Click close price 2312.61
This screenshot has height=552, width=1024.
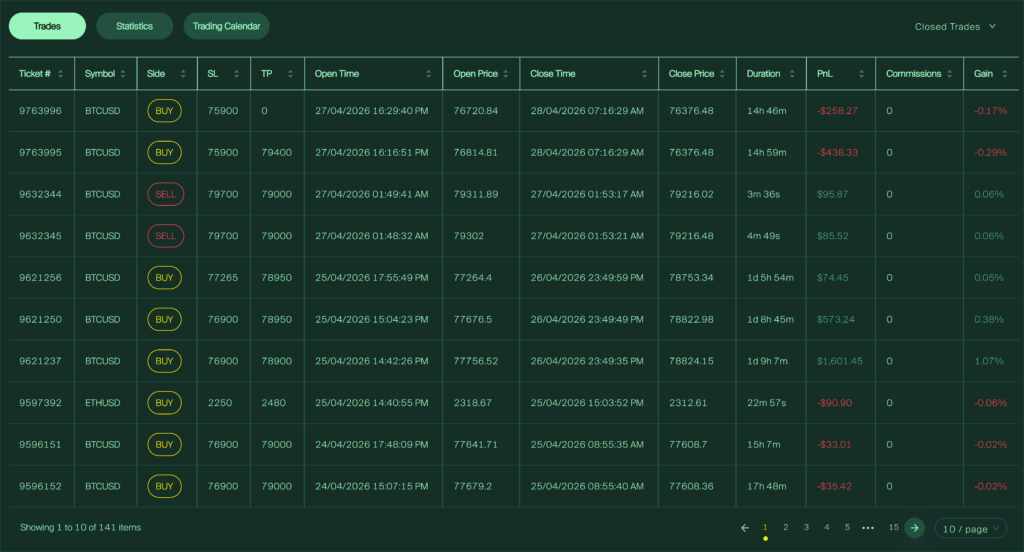click(688, 403)
